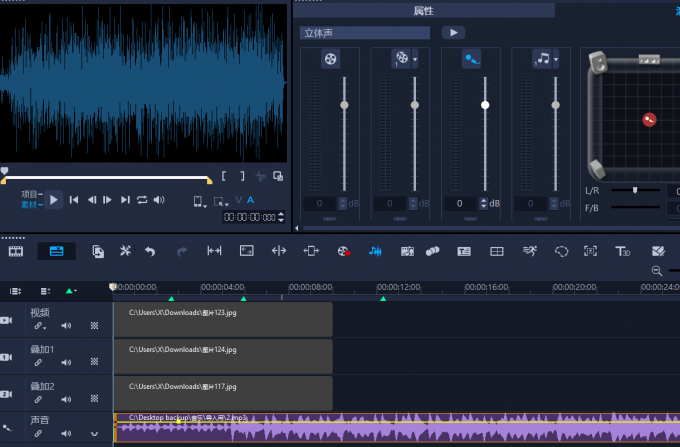680x447 pixels.
Task: Switch to Storyboard view
Action: pos(16,251)
